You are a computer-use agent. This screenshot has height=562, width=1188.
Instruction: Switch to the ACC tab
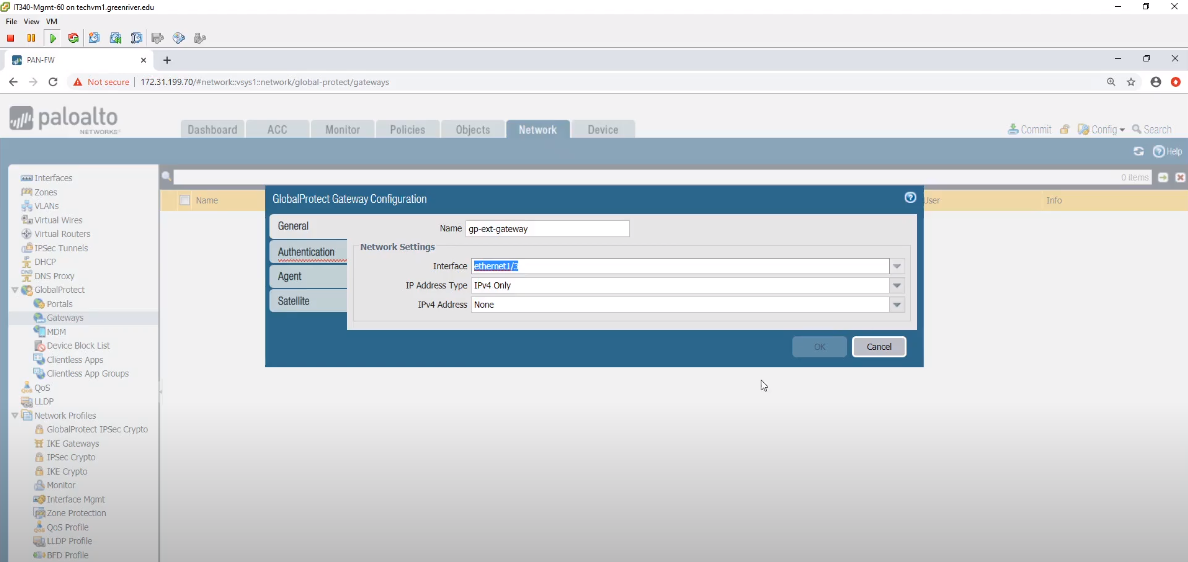point(277,130)
